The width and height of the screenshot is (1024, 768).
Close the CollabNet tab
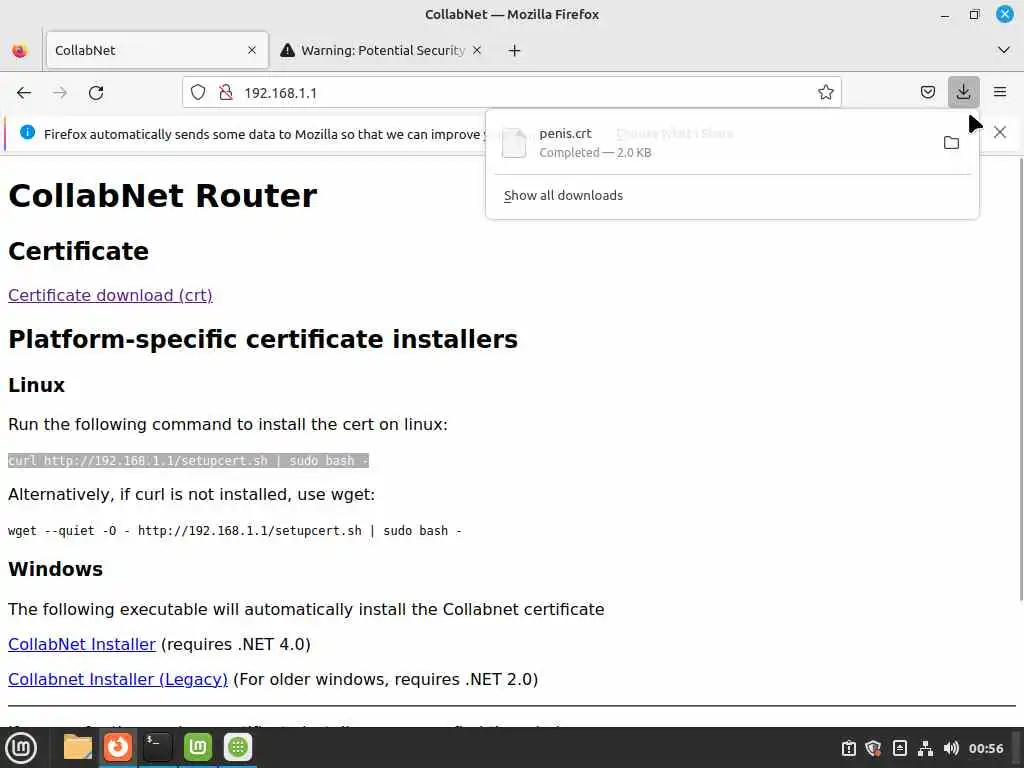coord(251,50)
